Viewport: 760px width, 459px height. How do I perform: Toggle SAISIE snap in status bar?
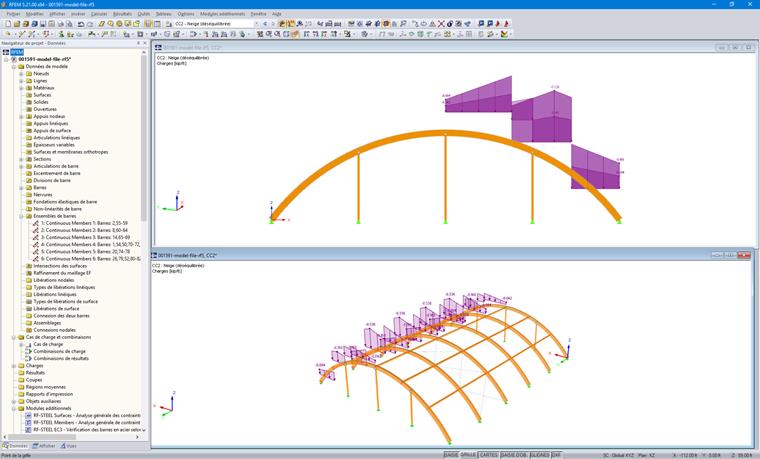click(451, 455)
